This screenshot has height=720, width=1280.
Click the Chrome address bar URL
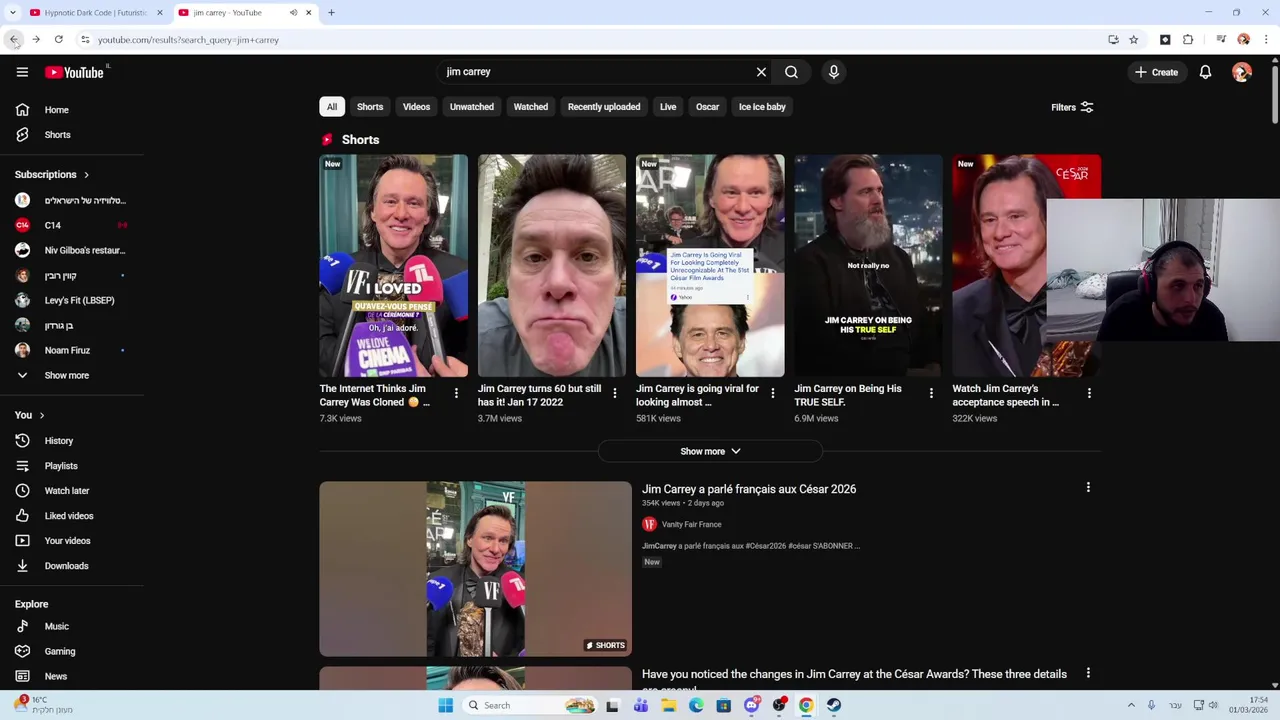click(188, 40)
